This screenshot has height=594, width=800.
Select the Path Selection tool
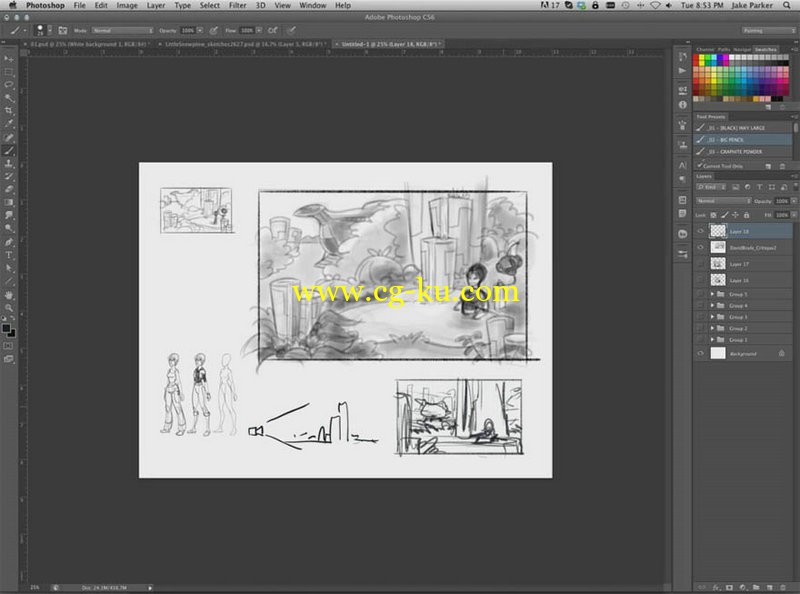9,268
